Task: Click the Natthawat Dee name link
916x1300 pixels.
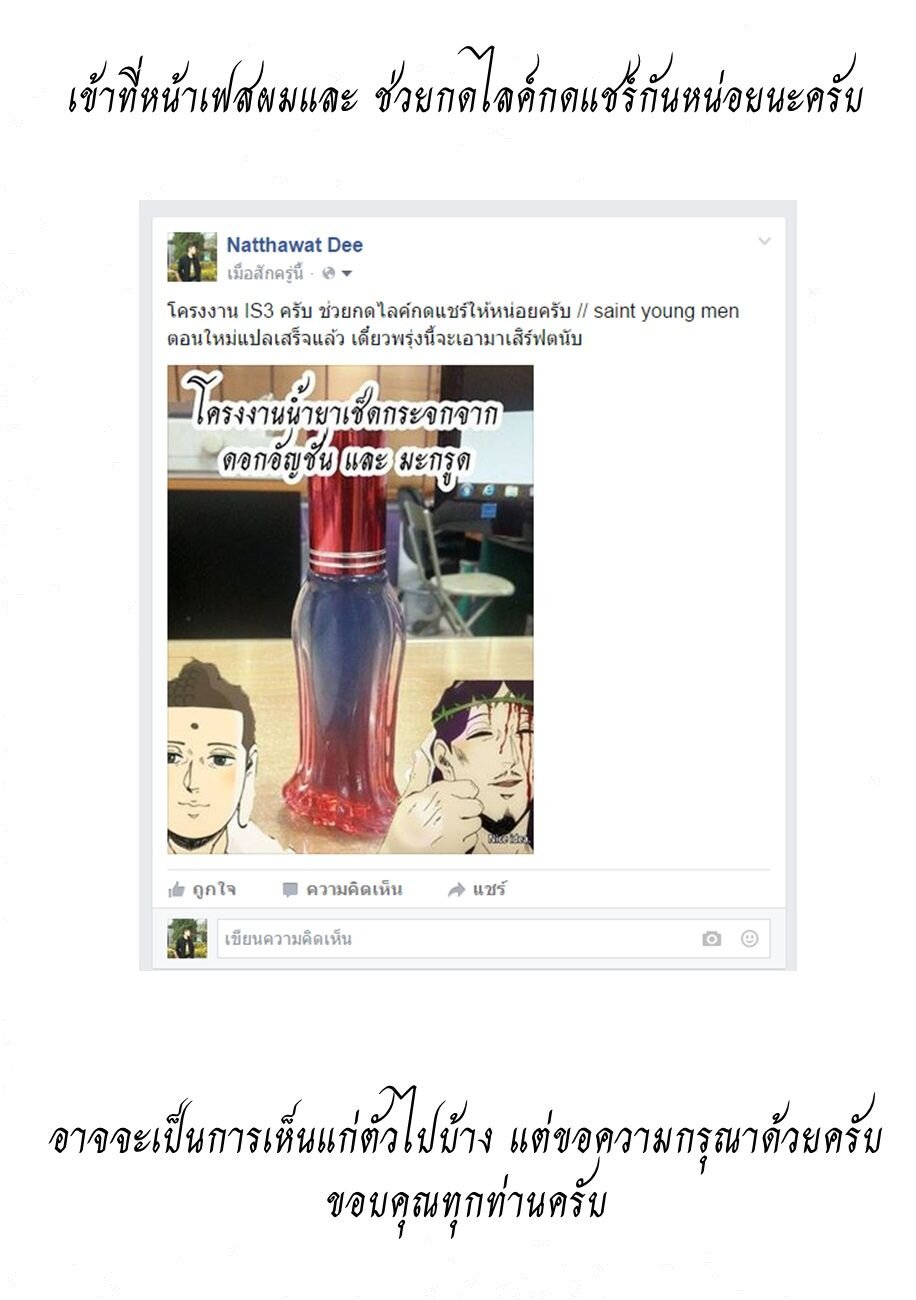Action: click(295, 245)
